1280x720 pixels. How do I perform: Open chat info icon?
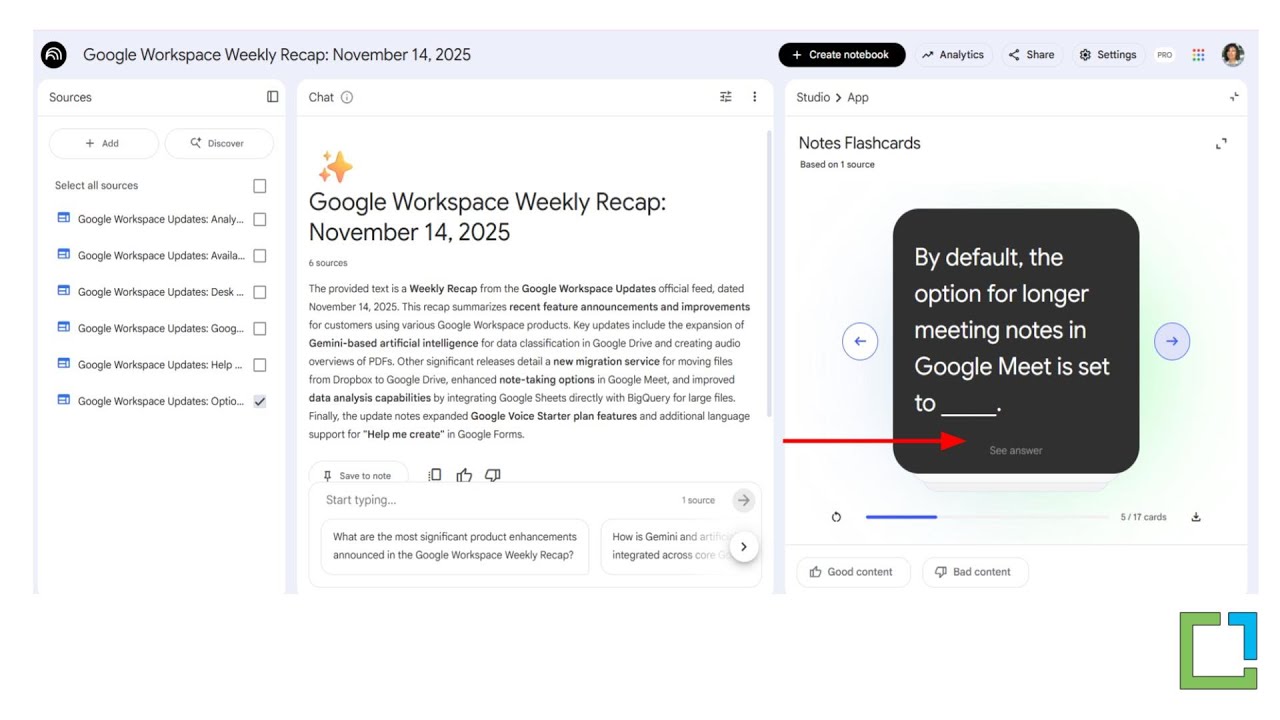point(347,97)
